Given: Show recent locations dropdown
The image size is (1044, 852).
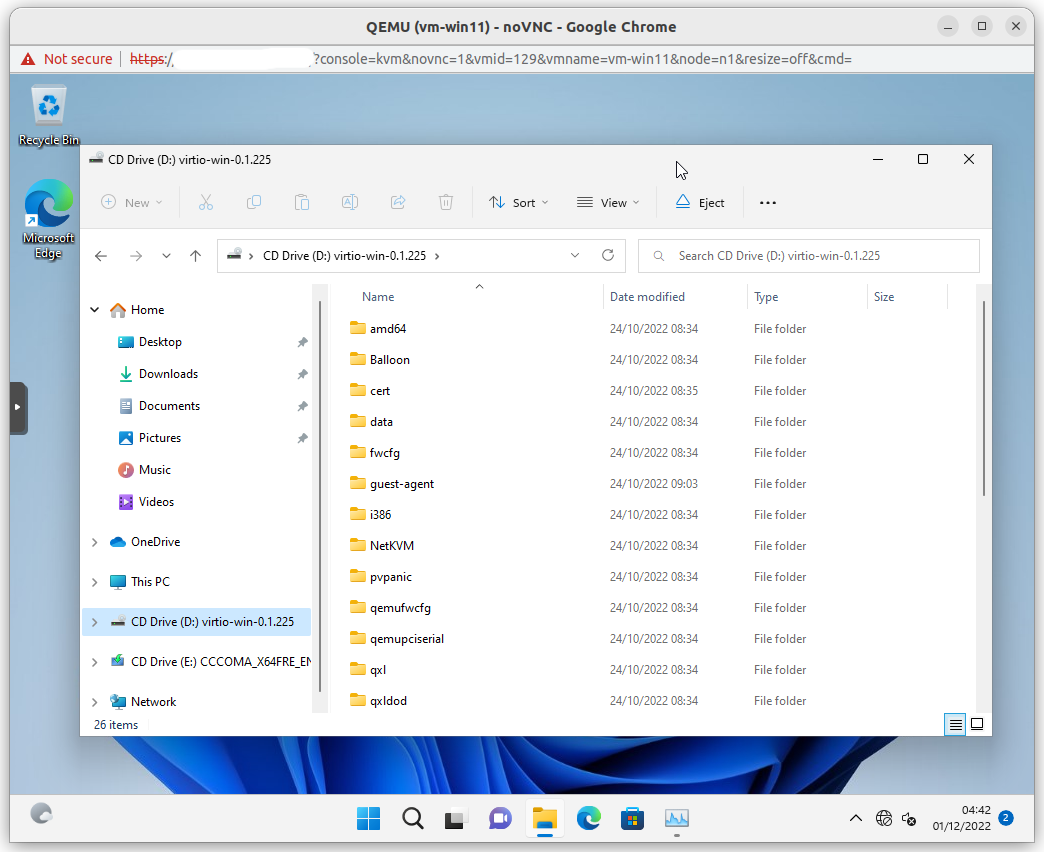Looking at the screenshot, I should click(166, 256).
